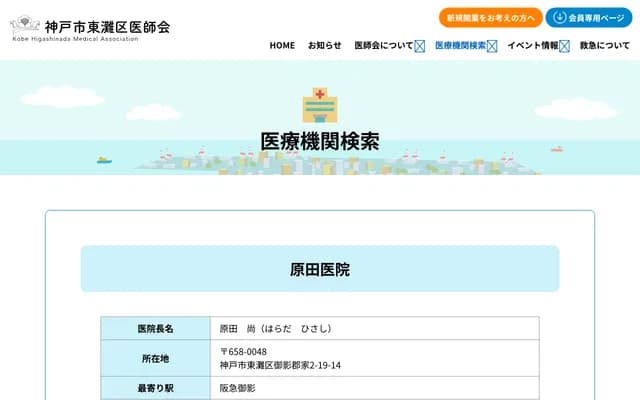The image size is (640, 400).
Task: Click the dropdown icon next to 医師会について
Action: [420, 46]
